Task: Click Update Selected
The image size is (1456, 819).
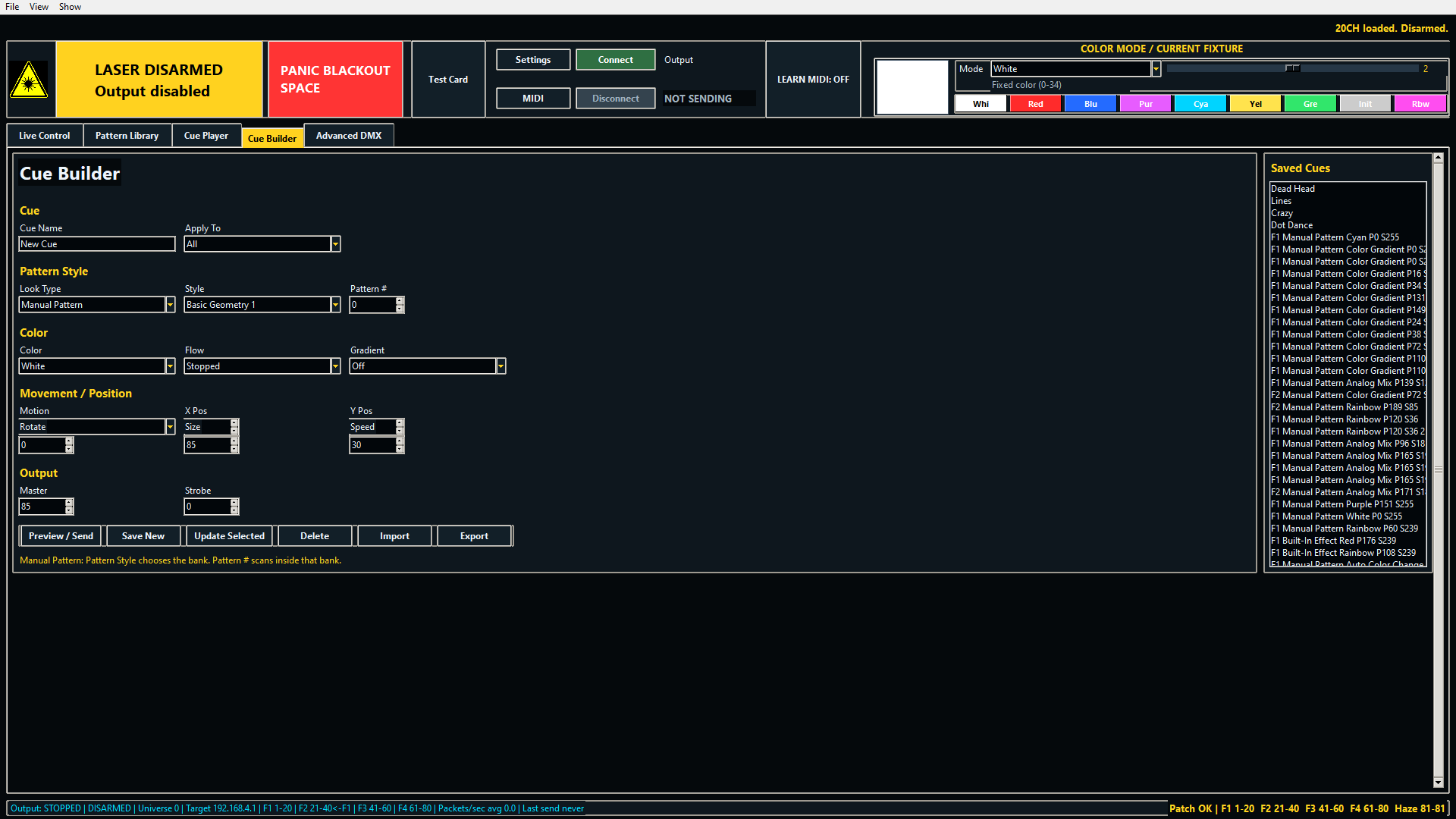Action: click(x=229, y=536)
